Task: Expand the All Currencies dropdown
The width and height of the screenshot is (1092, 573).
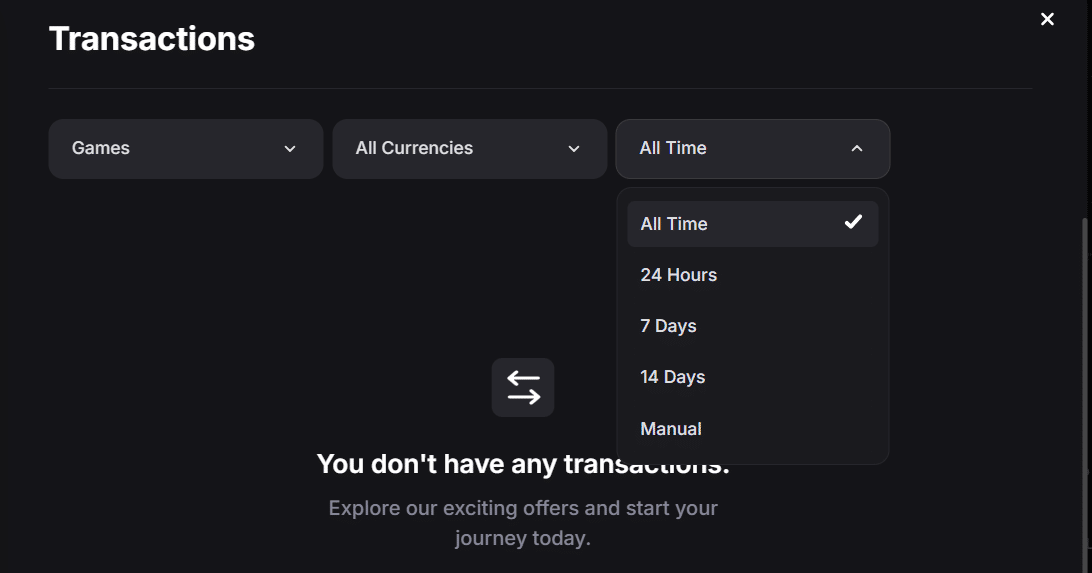Action: click(469, 149)
